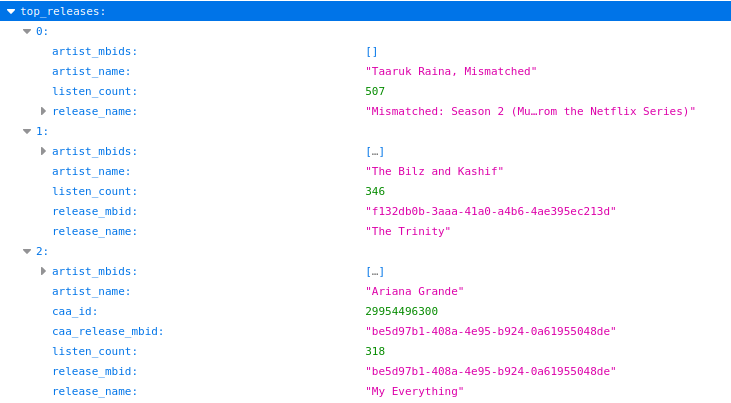Click the listen_count value 318
This screenshot has width=731, height=403.
coord(375,351)
